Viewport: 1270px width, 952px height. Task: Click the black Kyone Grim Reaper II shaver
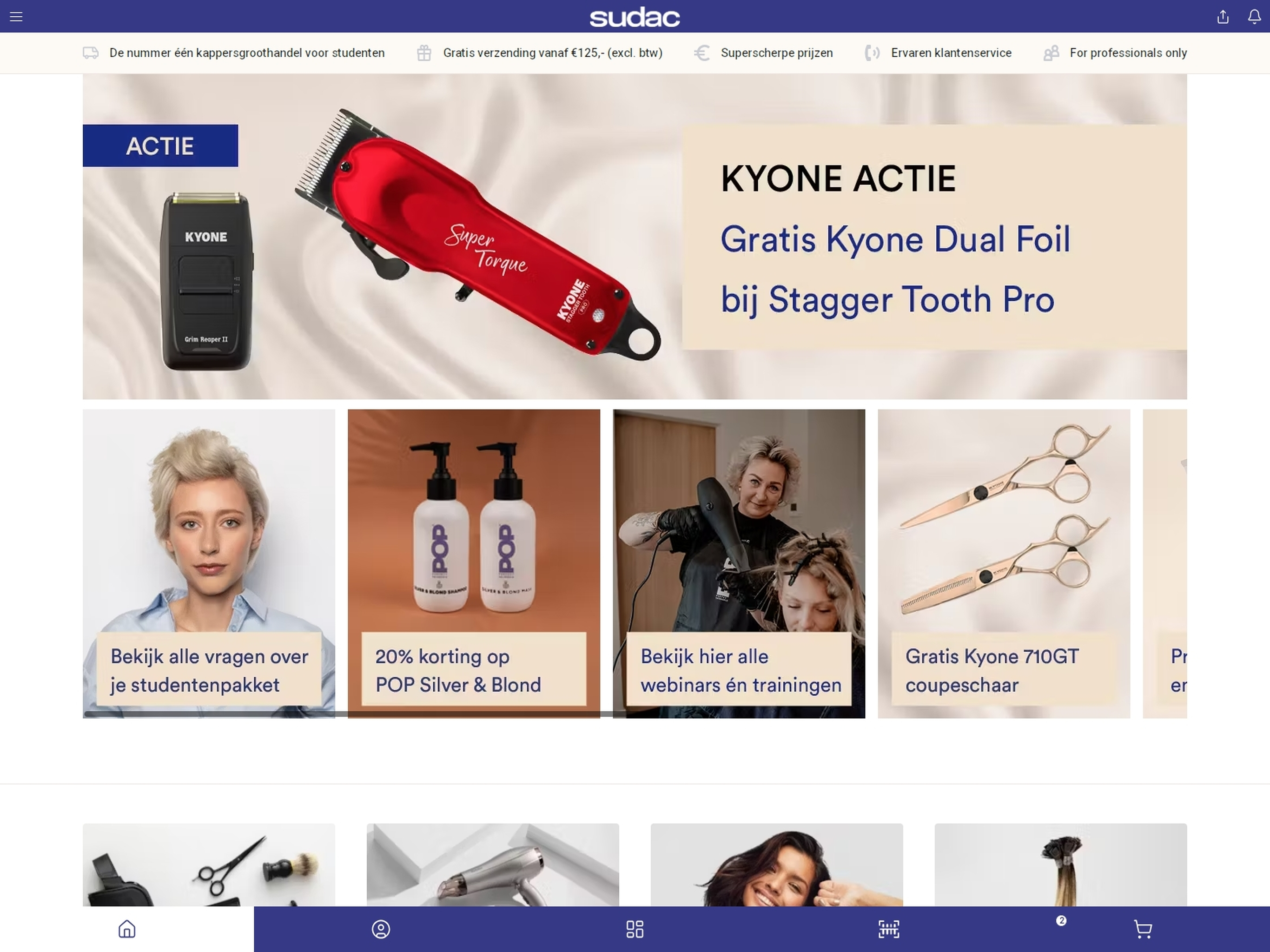pos(206,282)
